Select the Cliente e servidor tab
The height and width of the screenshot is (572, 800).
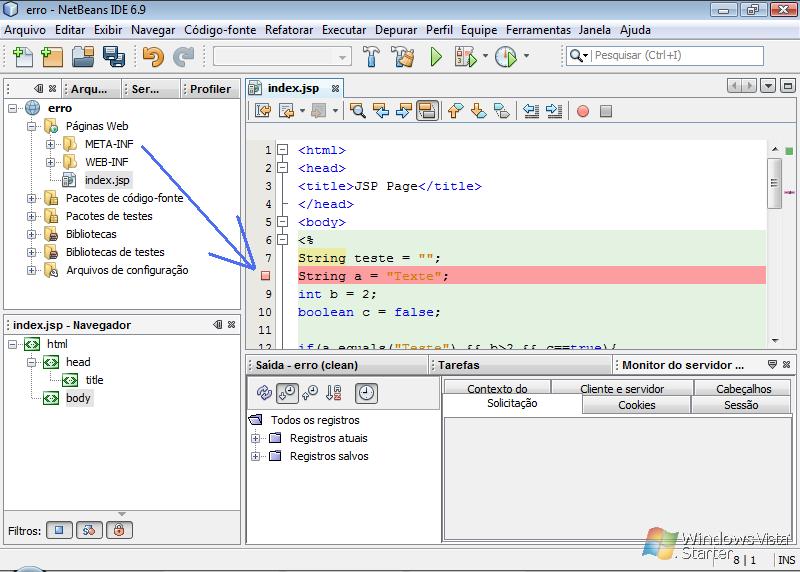[x=621, y=389]
